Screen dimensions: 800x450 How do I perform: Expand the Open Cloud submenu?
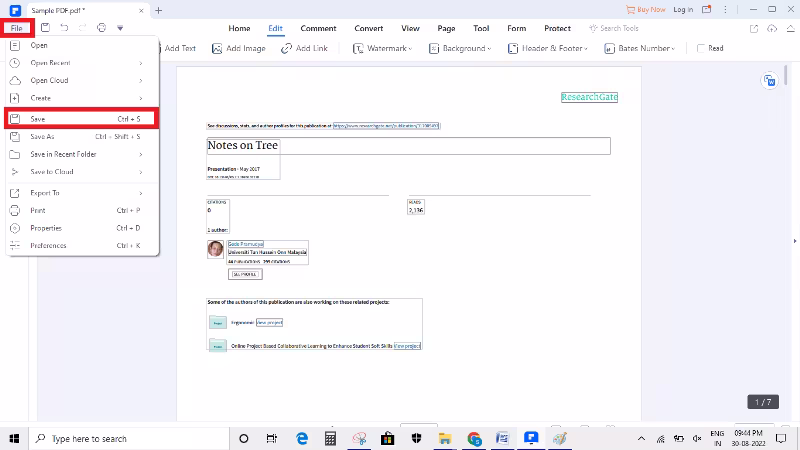(82, 81)
